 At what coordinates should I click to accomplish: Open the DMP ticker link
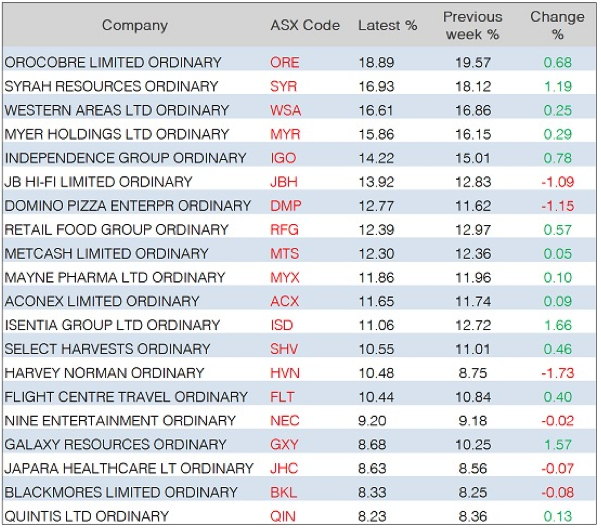(x=285, y=206)
